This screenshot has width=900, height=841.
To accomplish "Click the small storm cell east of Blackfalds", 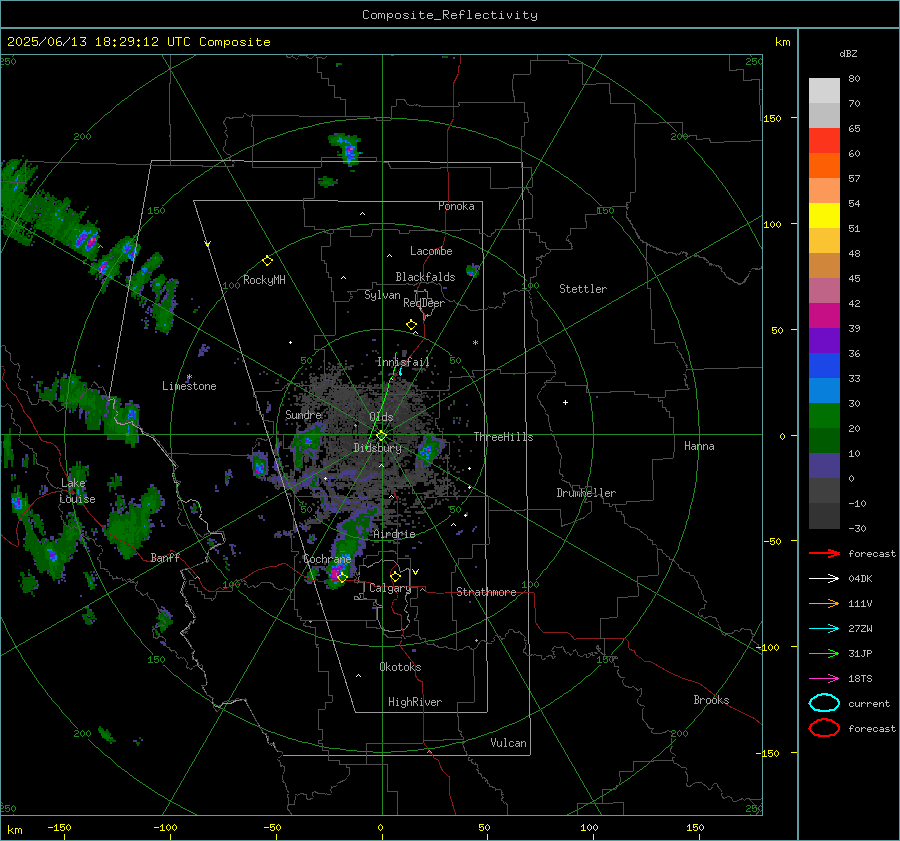I will pos(472,270).
